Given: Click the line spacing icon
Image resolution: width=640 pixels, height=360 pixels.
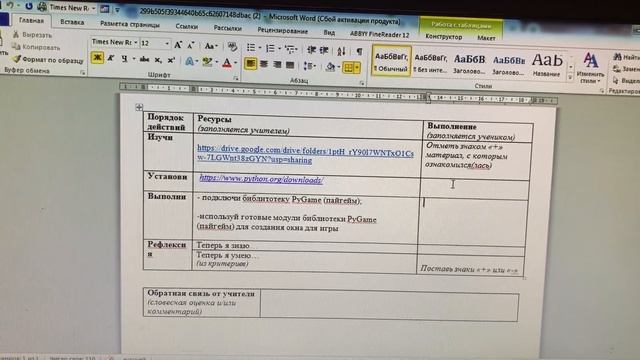Looking at the screenshot, I should pos(308,66).
